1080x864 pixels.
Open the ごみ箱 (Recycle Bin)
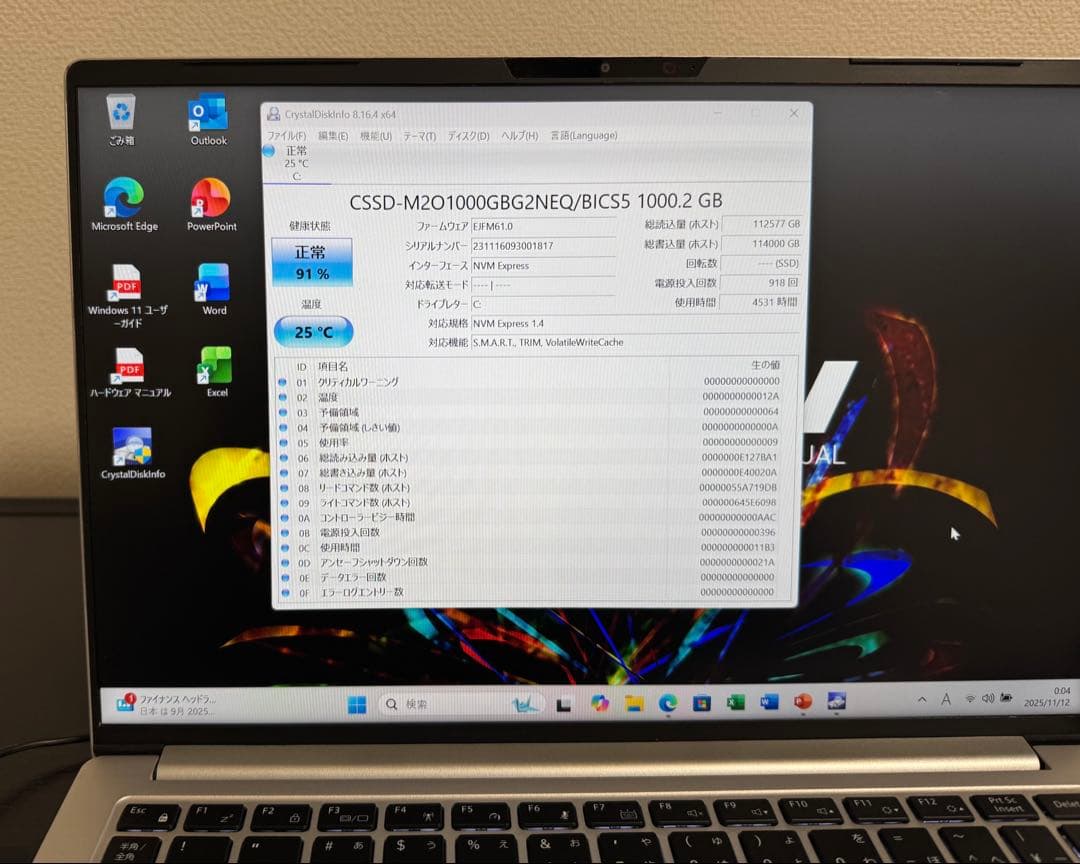point(121,114)
